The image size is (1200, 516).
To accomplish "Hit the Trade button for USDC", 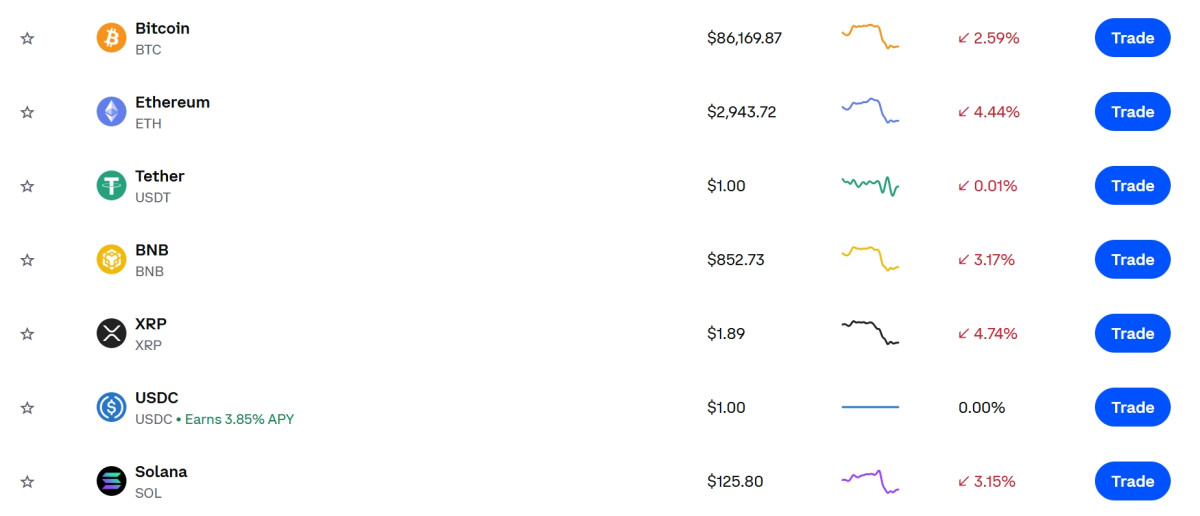I will click(x=1132, y=408).
